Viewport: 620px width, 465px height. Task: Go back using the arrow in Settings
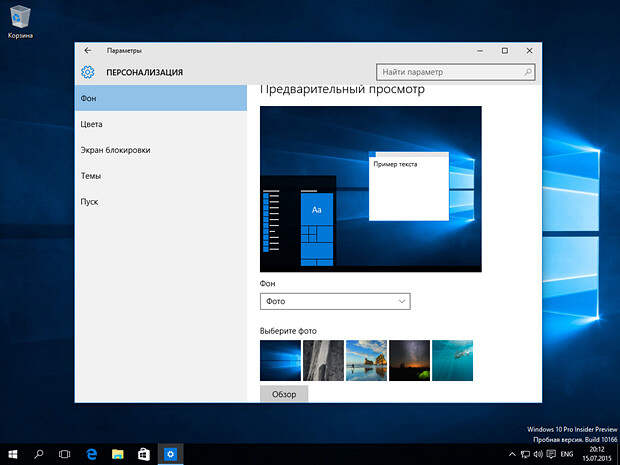(x=88, y=51)
